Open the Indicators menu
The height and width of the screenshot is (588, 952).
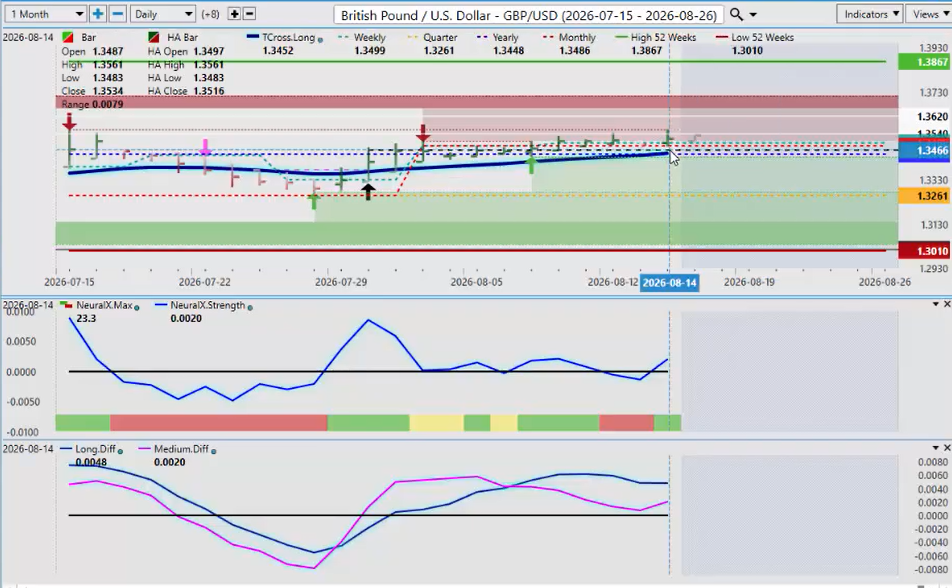(870, 14)
